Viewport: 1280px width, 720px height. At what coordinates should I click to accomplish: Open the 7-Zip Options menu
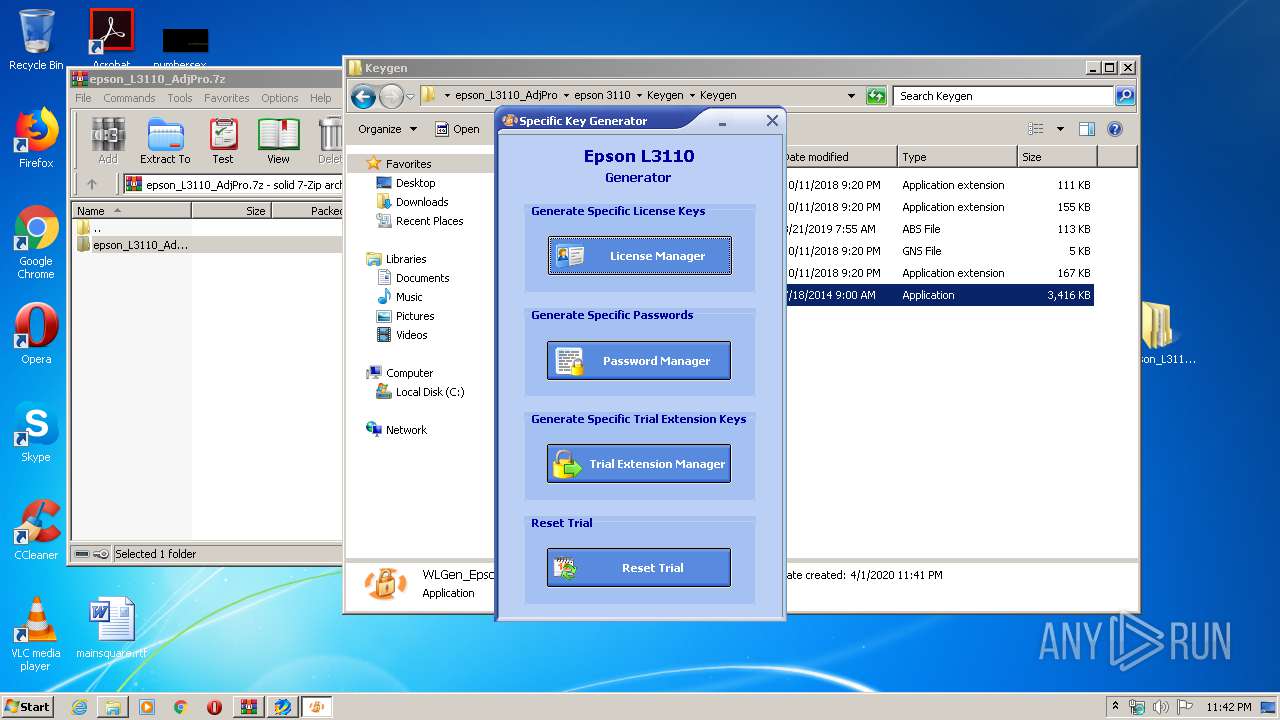pyautogui.click(x=280, y=98)
